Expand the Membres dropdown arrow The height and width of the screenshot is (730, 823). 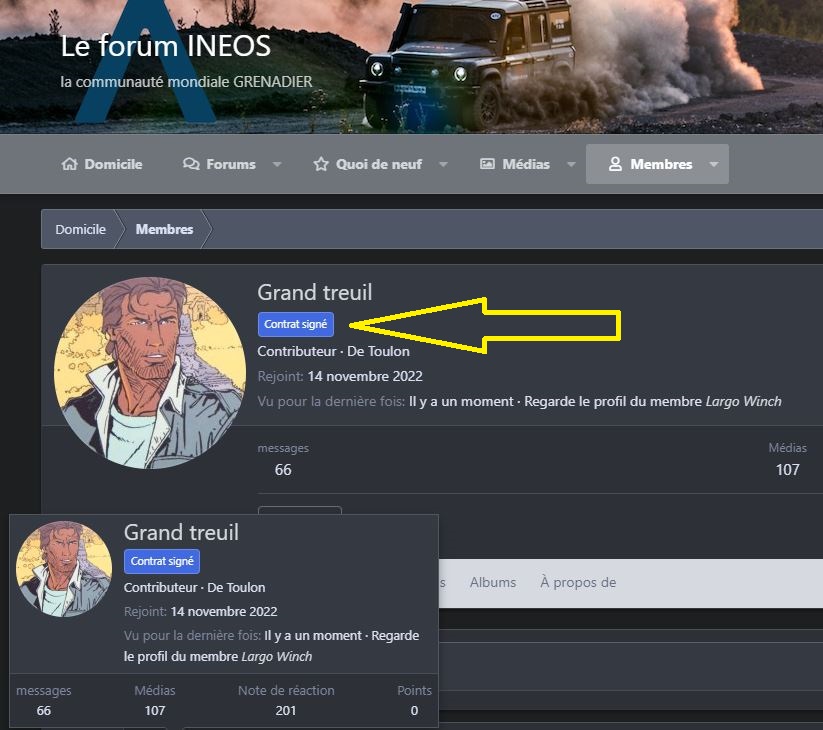coord(714,164)
